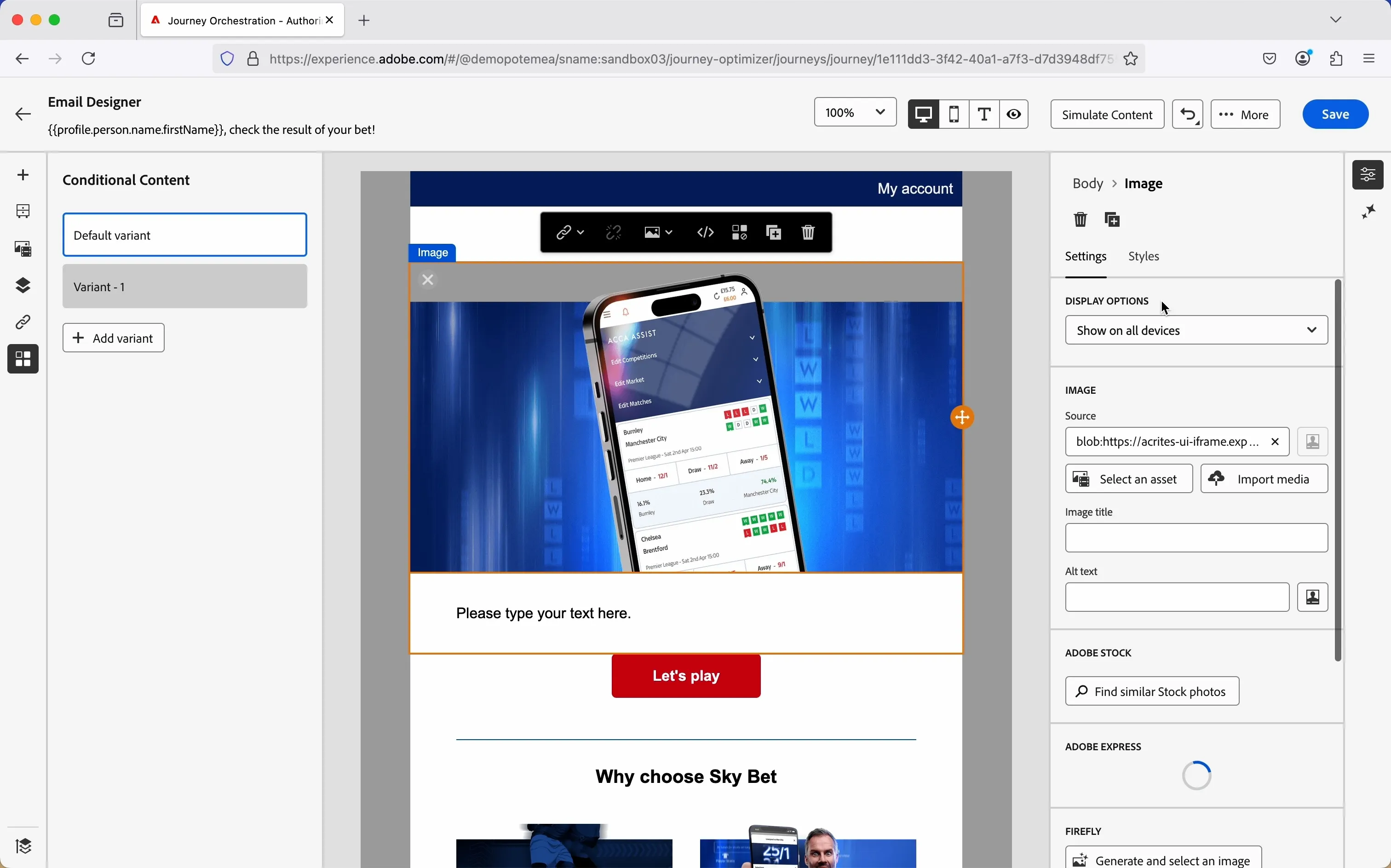Select the conditional content icon in left rail
Viewport: 1391px width, 868px height.
(23, 359)
